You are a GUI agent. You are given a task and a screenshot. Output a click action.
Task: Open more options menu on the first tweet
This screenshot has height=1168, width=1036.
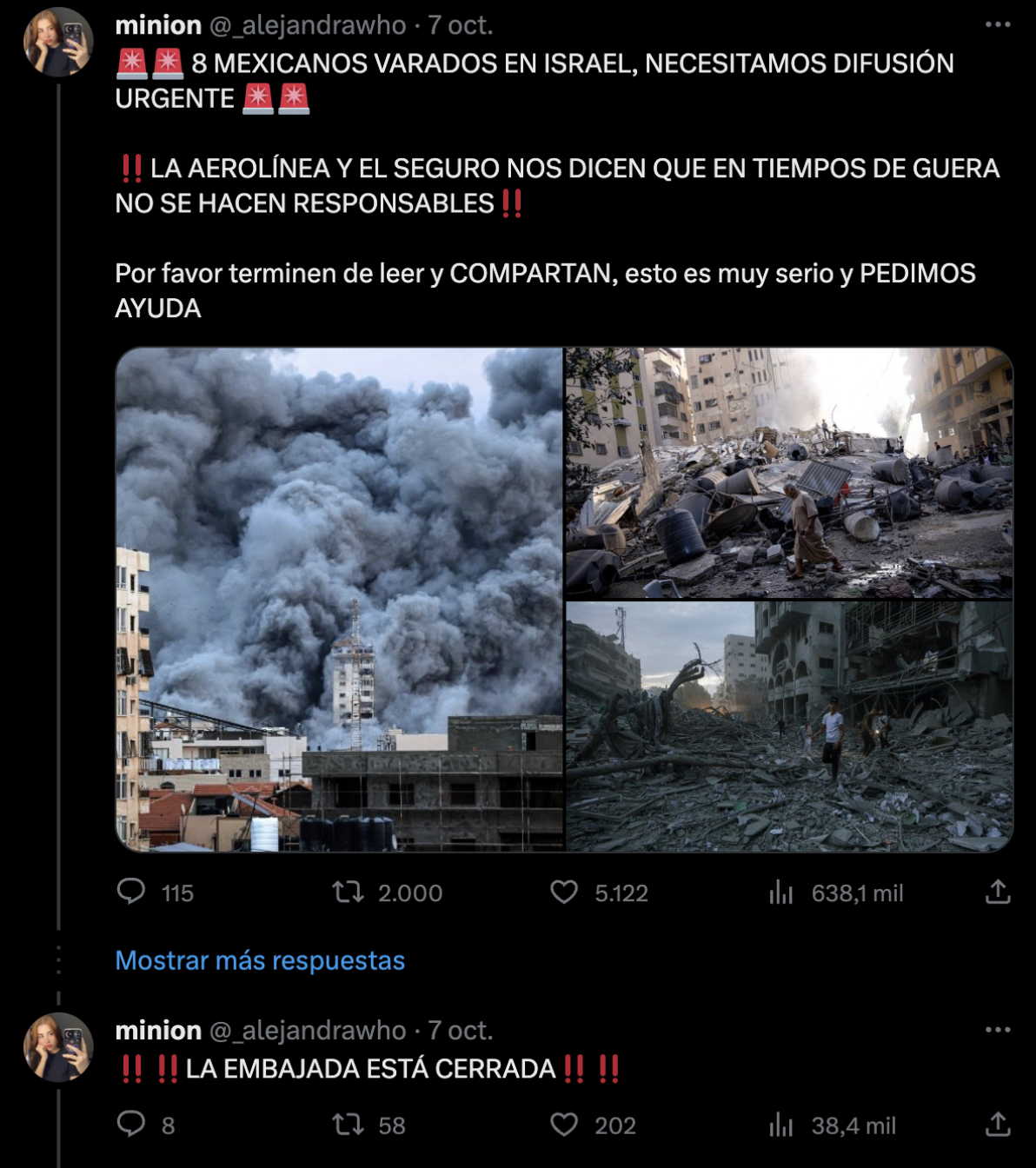tap(998, 24)
